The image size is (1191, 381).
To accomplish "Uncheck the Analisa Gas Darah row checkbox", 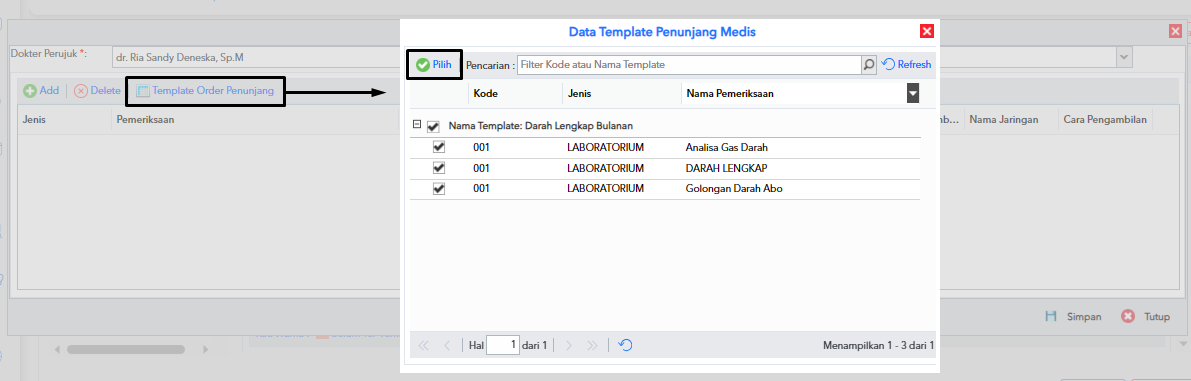I will click(x=438, y=147).
